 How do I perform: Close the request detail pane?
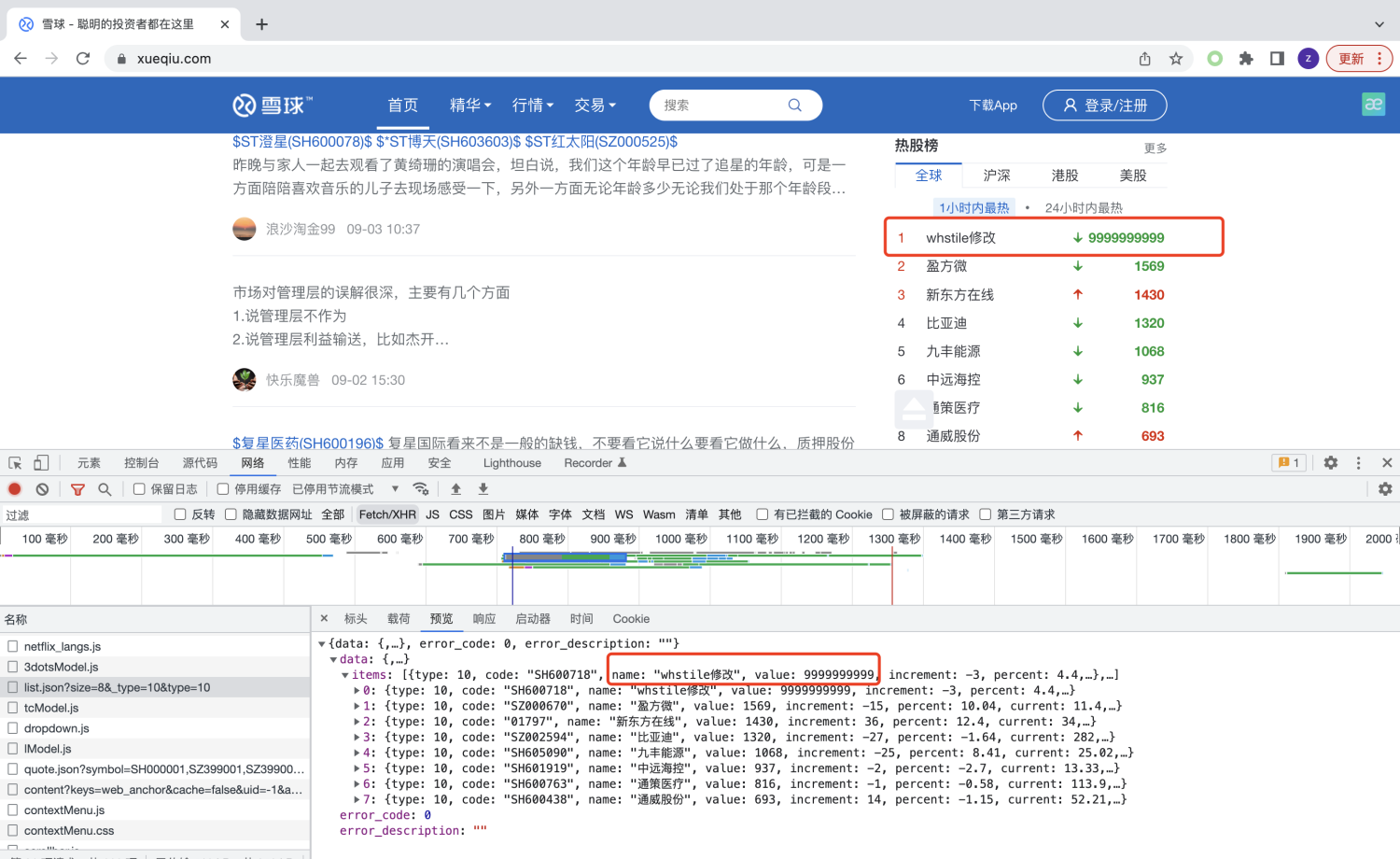point(324,618)
